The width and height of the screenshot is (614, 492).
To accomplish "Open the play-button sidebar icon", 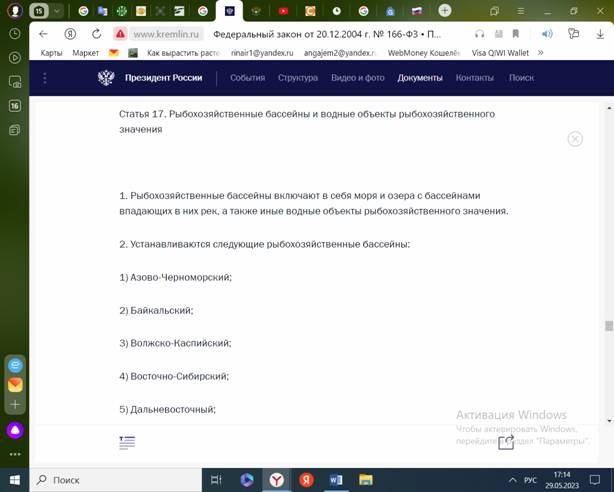I will pos(15,58).
